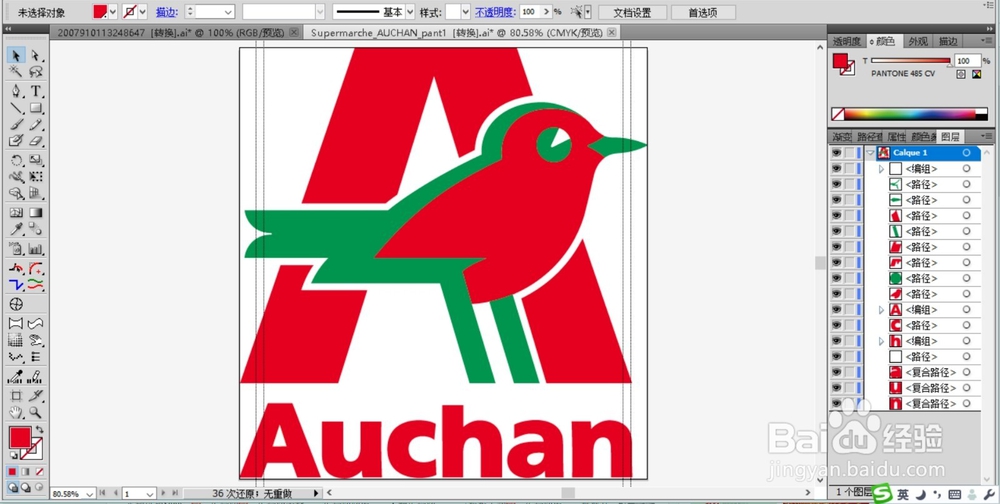Screen dimensions: 1000x504
Task: Open the 外观 panel tab
Action: click(x=918, y=41)
